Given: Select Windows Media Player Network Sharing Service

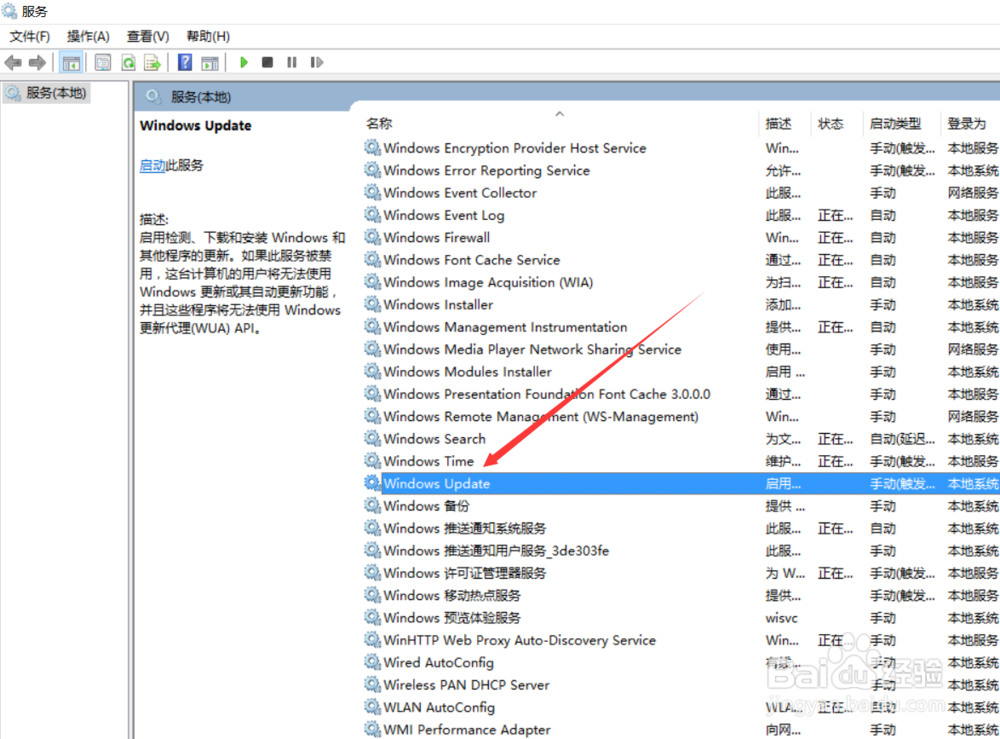Looking at the screenshot, I should click(681, 349).
